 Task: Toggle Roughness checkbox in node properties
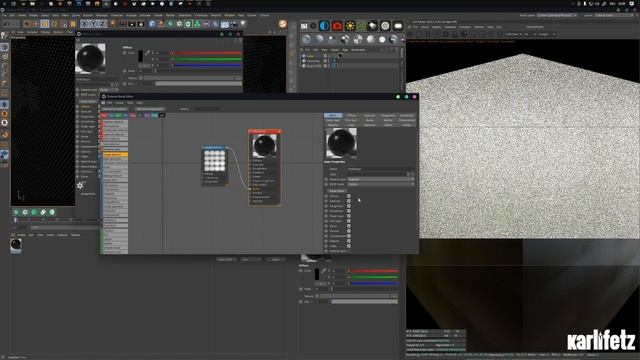[349, 206]
